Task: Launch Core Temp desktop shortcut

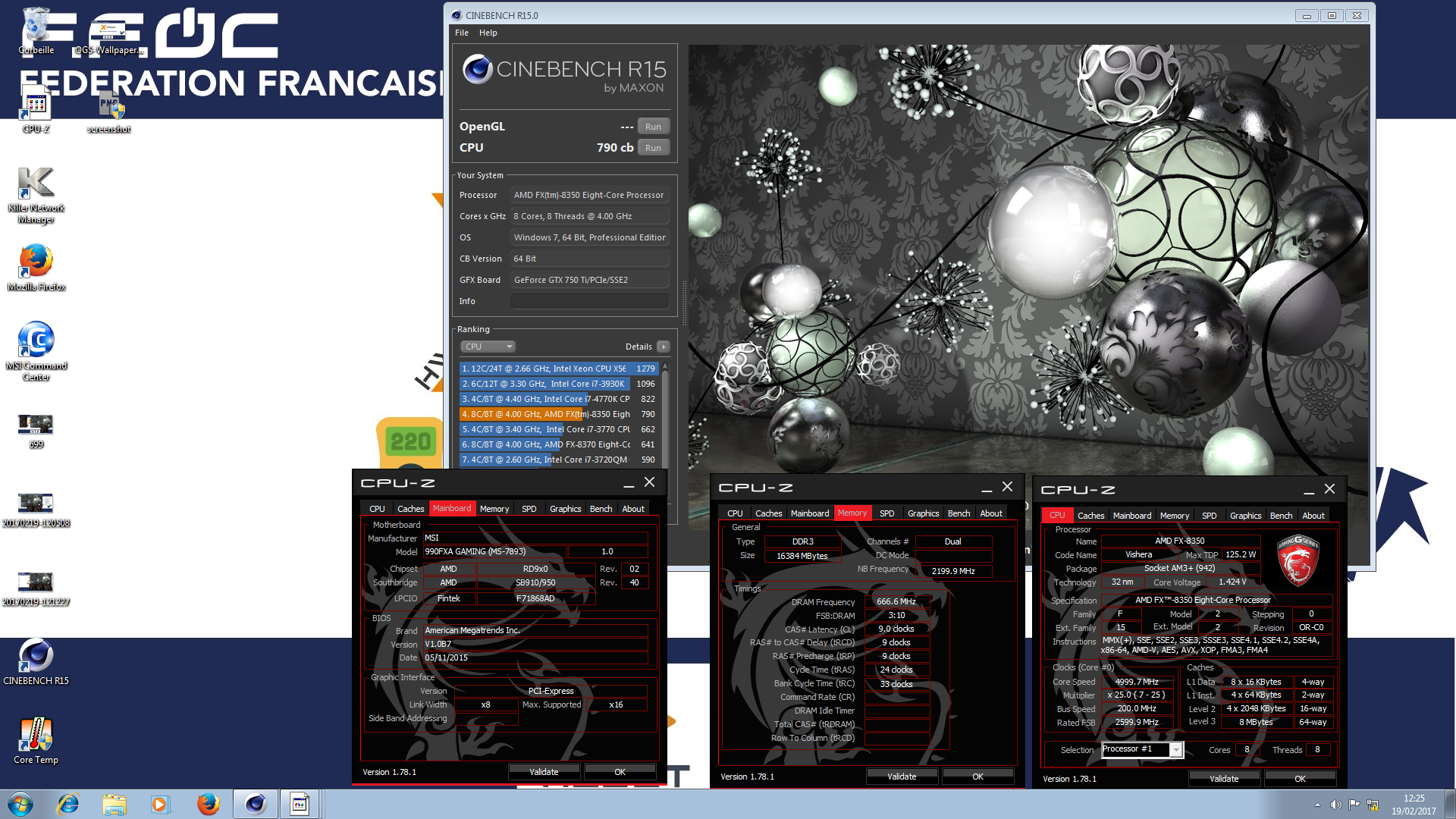Action: pyautogui.click(x=36, y=740)
